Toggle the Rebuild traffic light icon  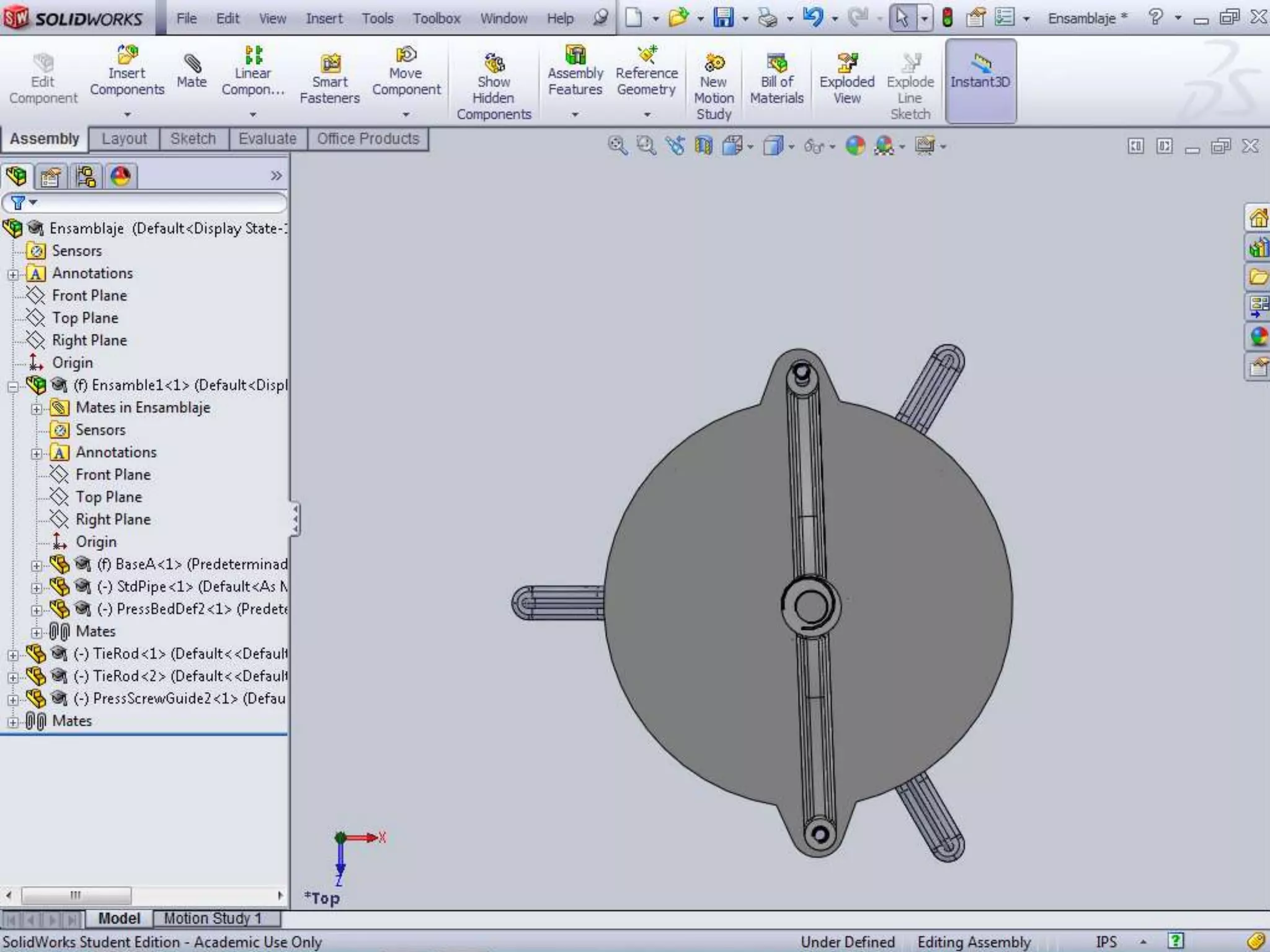click(x=947, y=17)
